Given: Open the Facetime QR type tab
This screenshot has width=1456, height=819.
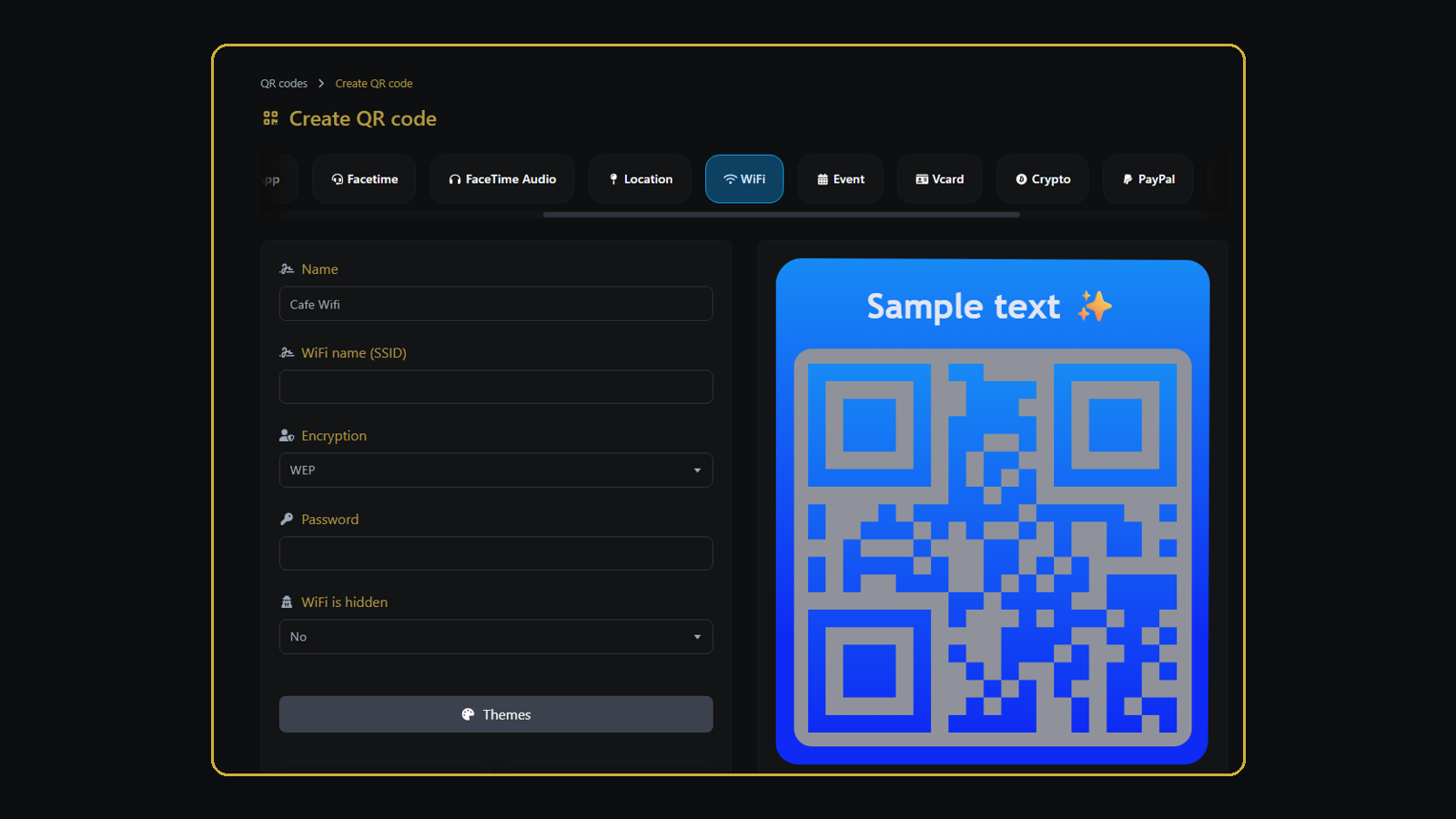Looking at the screenshot, I should [364, 179].
